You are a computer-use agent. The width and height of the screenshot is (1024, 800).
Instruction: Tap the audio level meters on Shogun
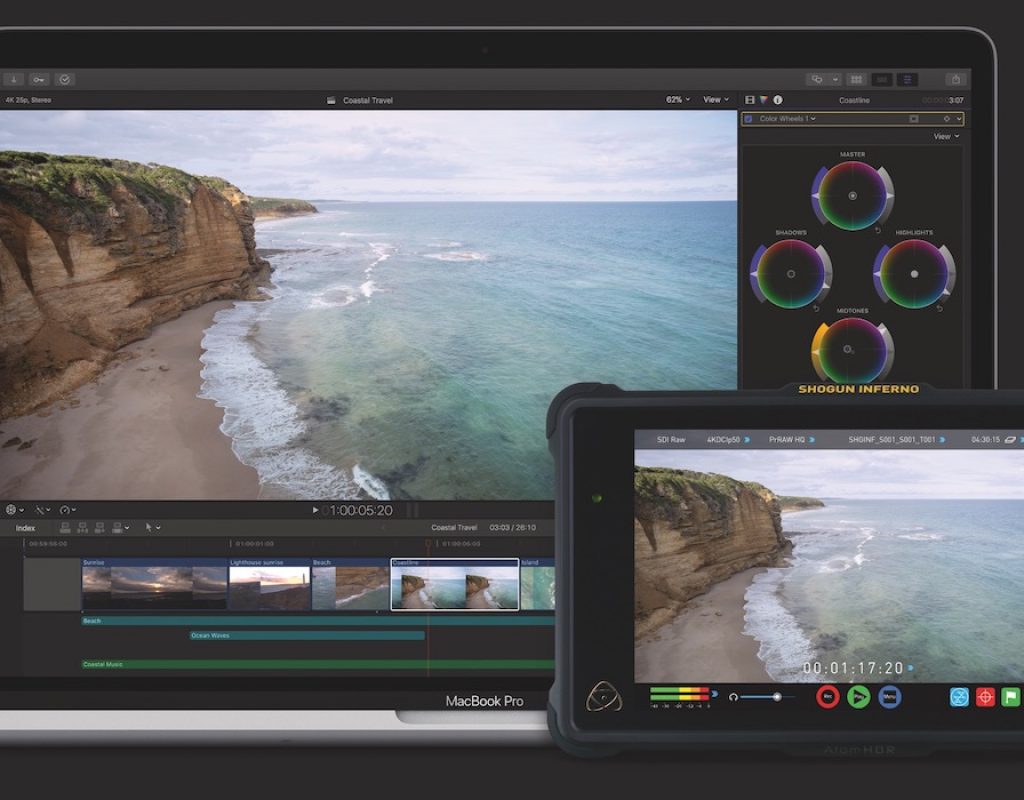(x=680, y=696)
